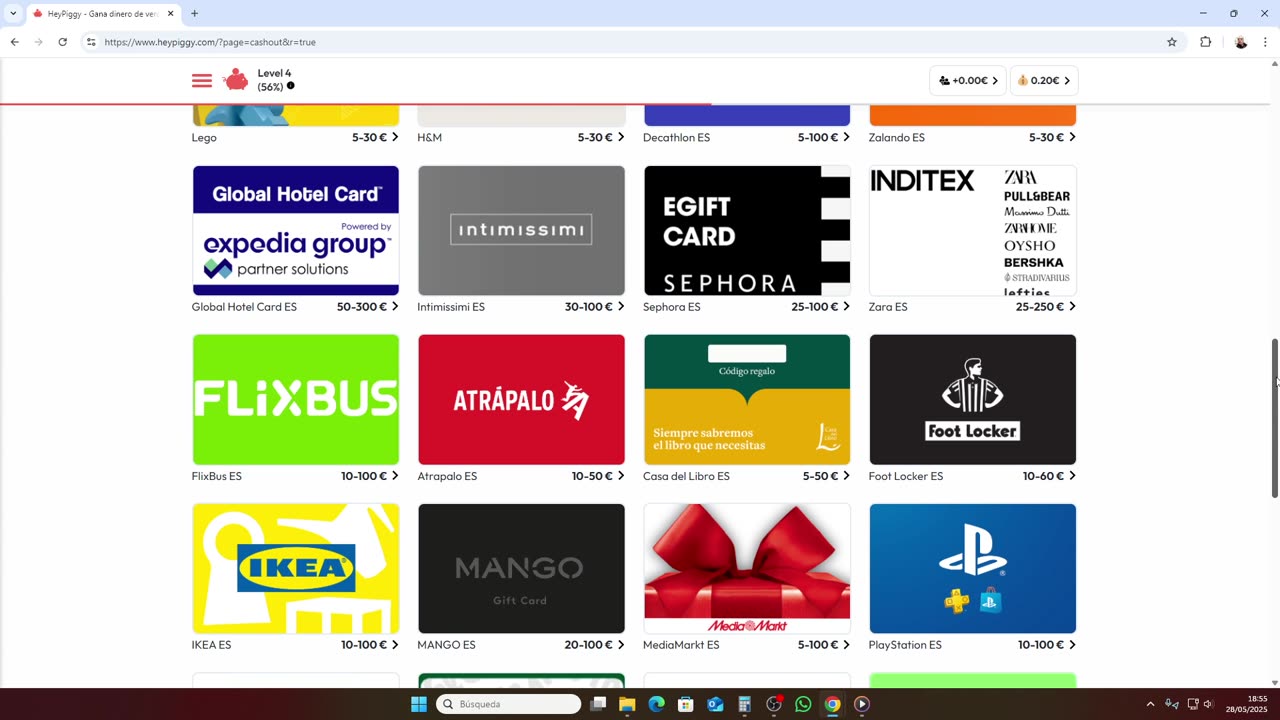1280x720 pixels.
Task: Open the hamburger menu icon
Action: (x=202, y=81)
